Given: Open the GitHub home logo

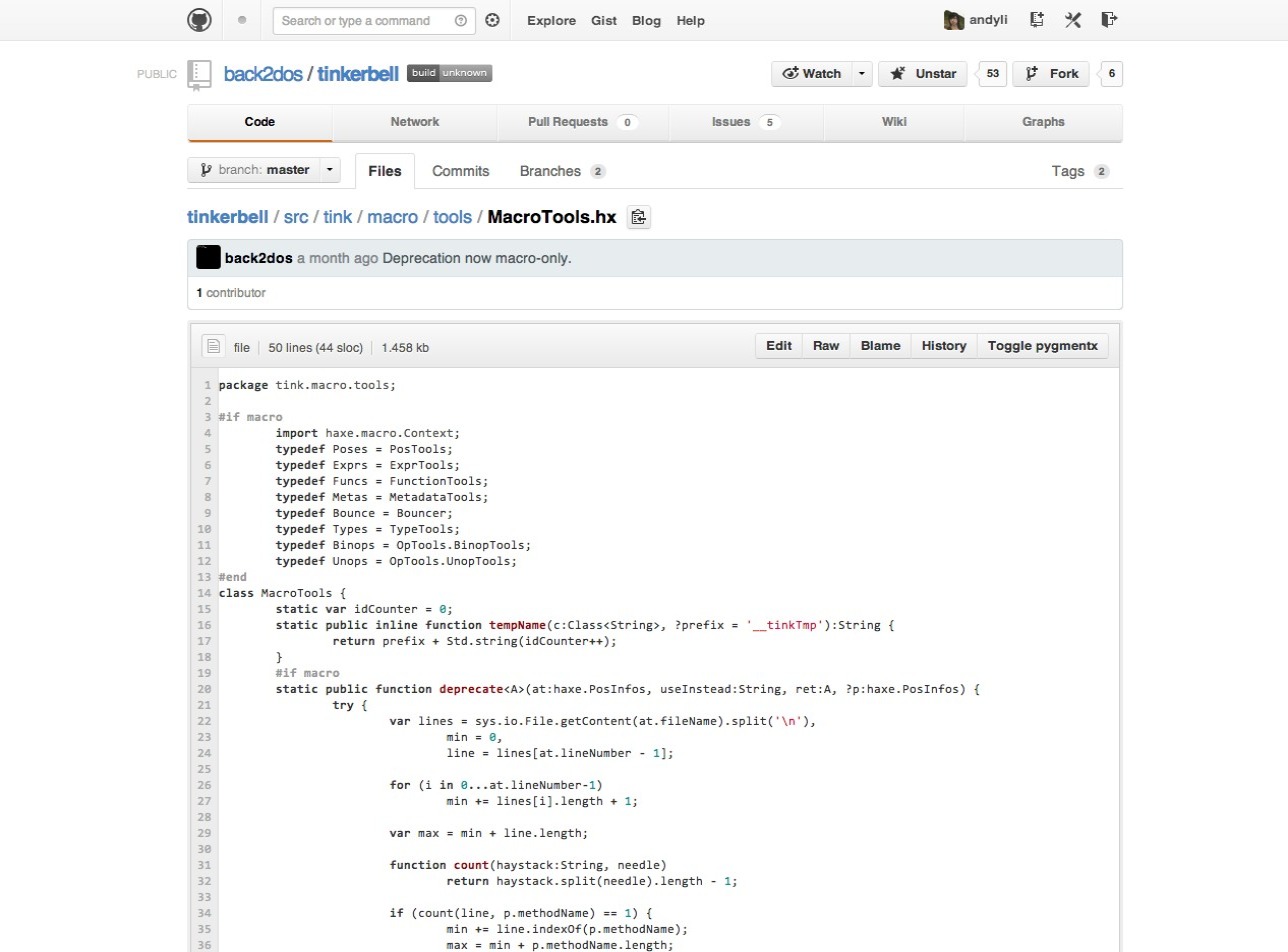Looking at the screenshot, I should point(200,20).
